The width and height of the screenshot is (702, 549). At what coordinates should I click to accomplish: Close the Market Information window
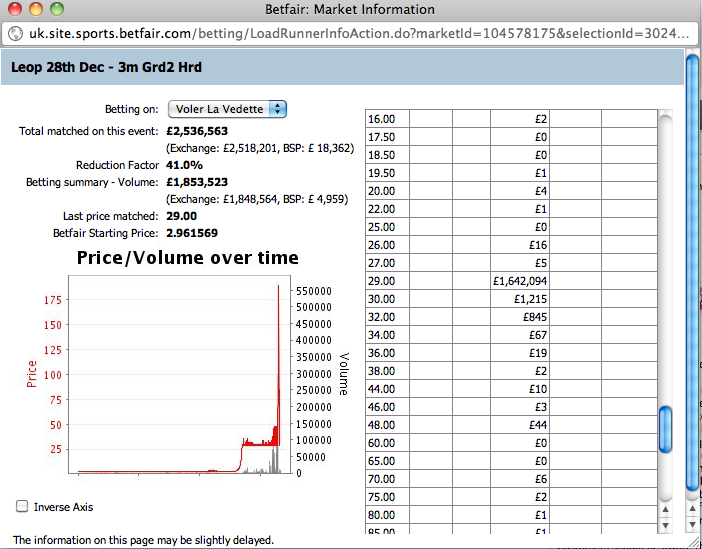click(x=14, y=9)
